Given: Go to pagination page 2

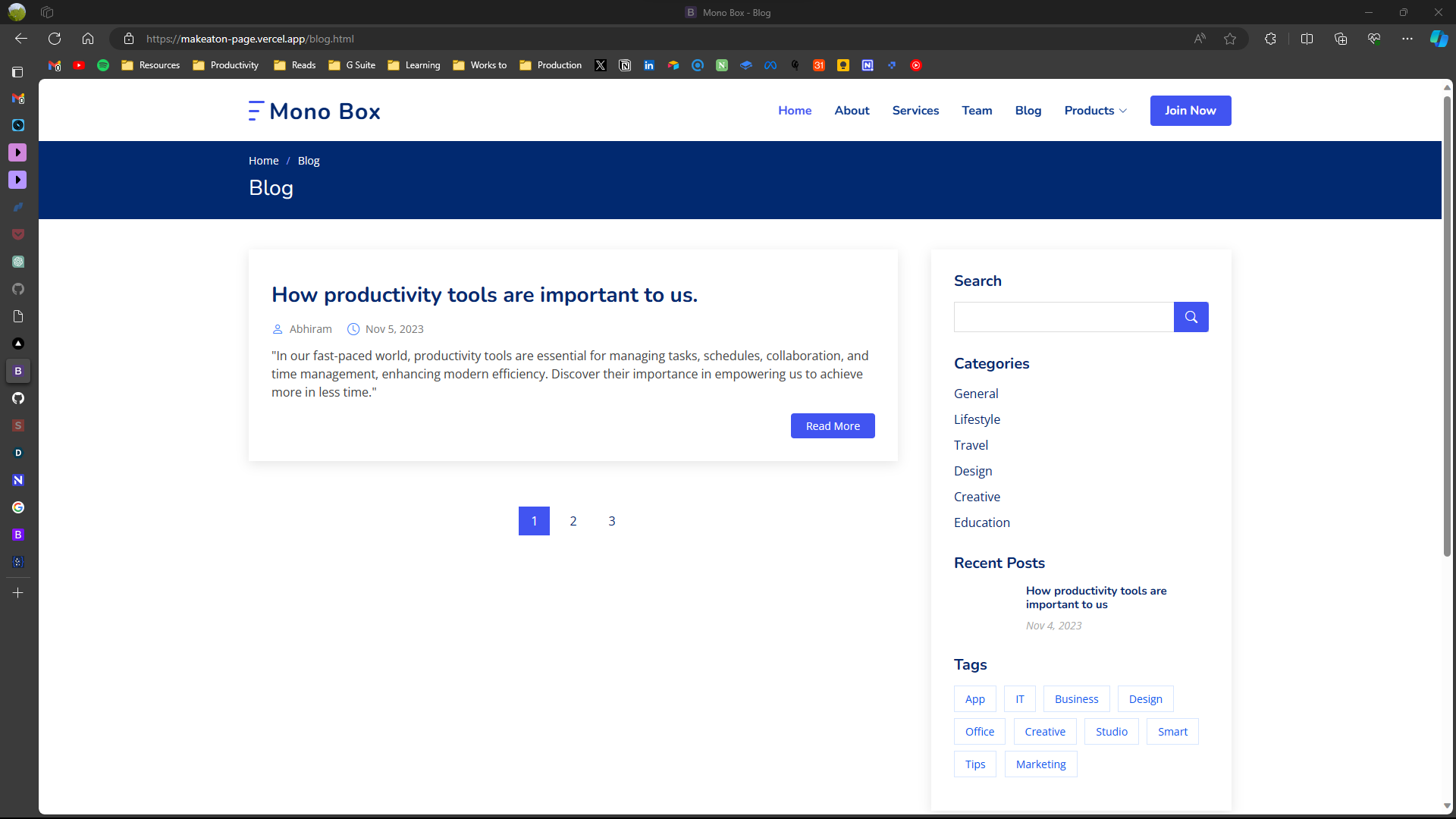Looking at the screenshot, I should [573, 521].
